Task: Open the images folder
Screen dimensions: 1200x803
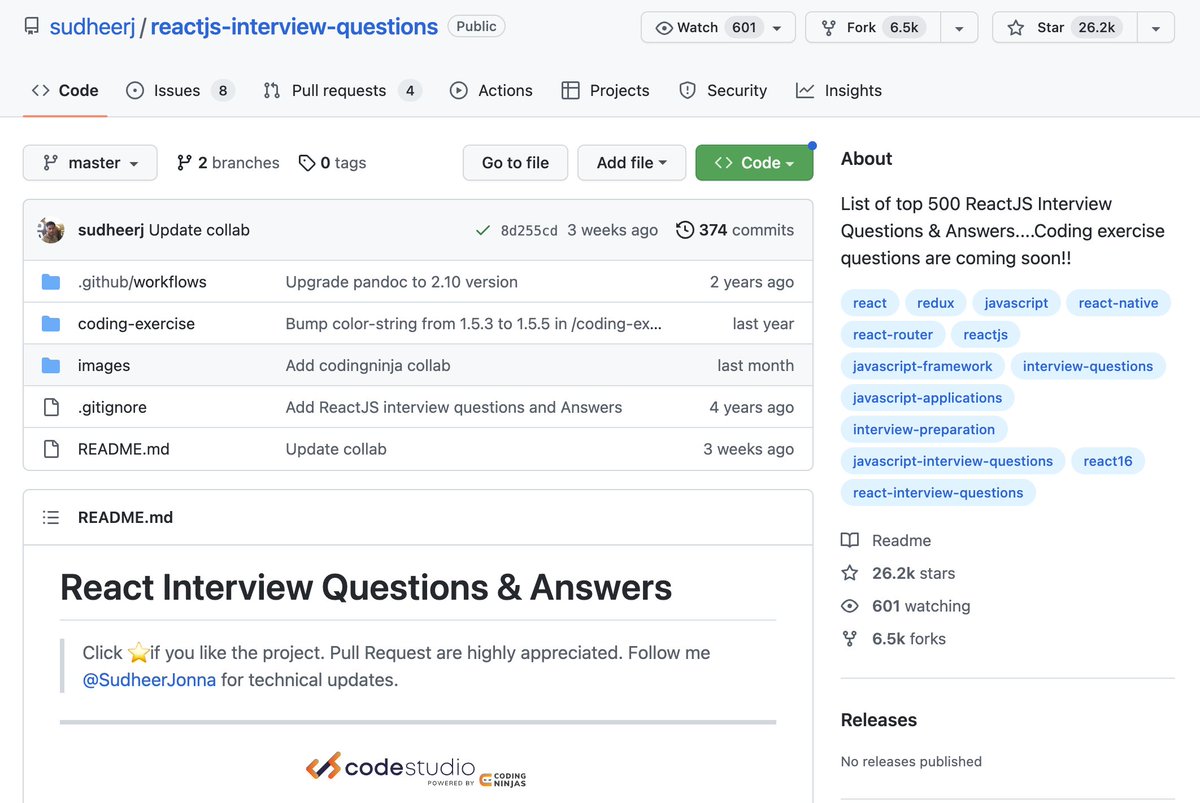Action: click(x=104, y=366)
